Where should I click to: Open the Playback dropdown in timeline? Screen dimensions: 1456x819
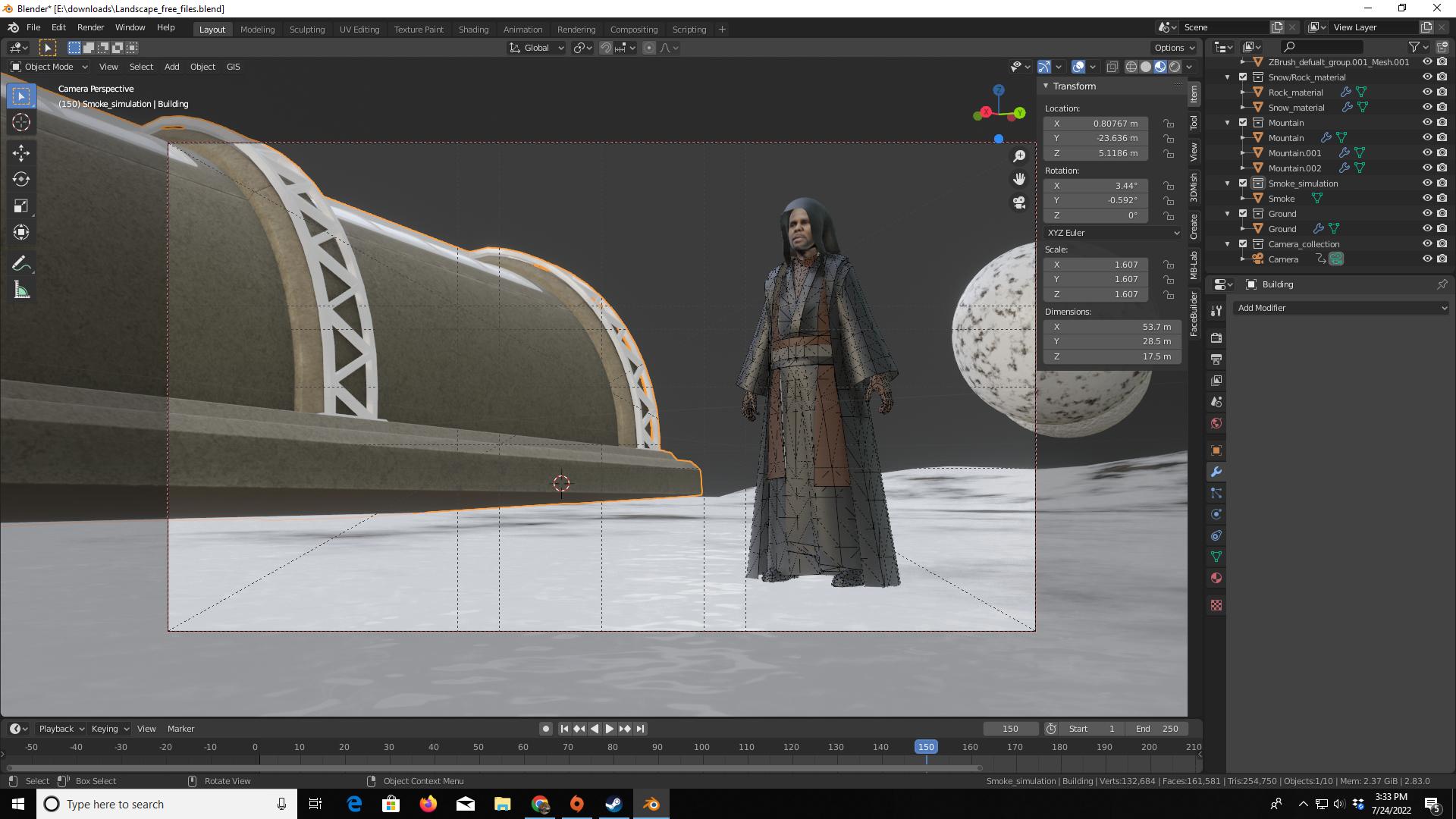[x=61, y=729]
